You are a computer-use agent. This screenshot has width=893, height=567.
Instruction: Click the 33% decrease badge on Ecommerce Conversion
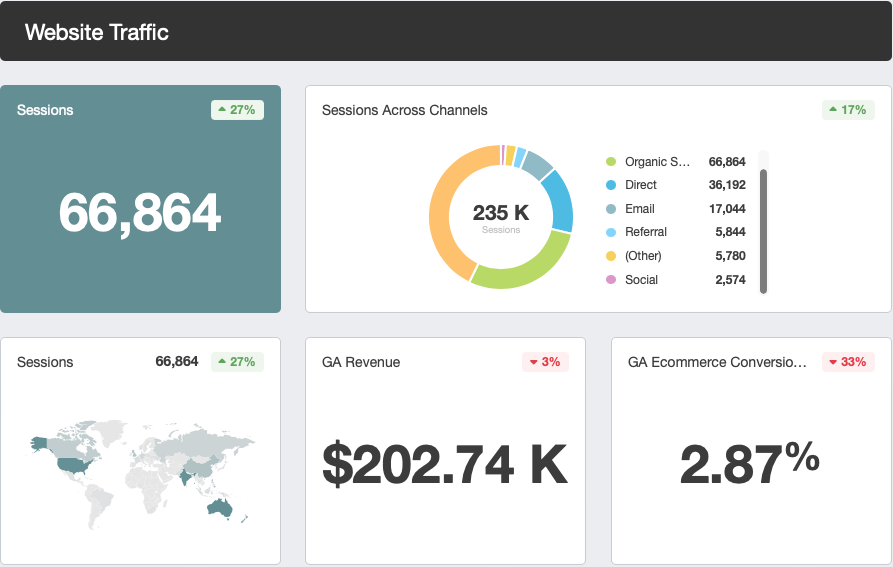click(848, 362)
